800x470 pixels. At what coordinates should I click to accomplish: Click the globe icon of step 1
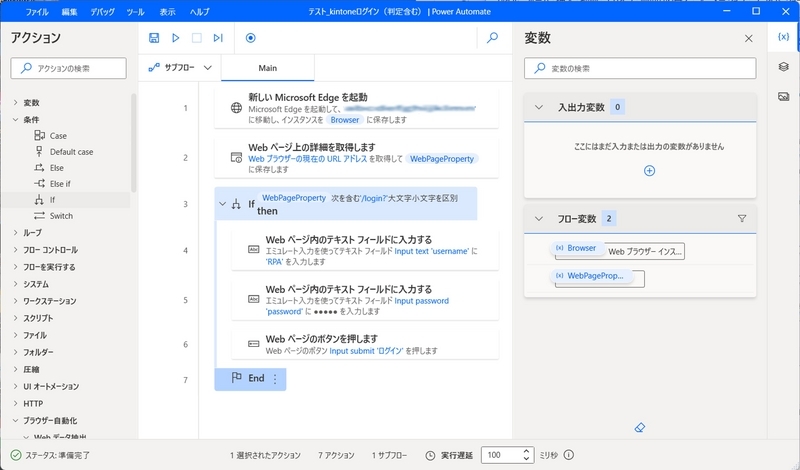coord(236,108)
